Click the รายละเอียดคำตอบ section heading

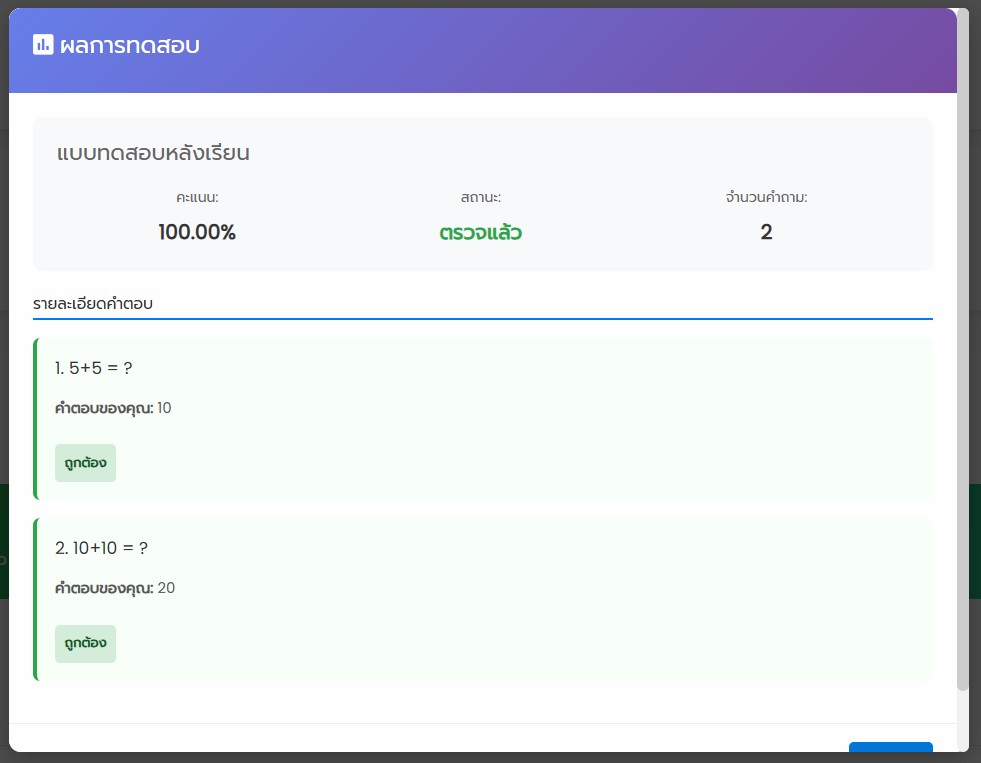click(93, 303)
